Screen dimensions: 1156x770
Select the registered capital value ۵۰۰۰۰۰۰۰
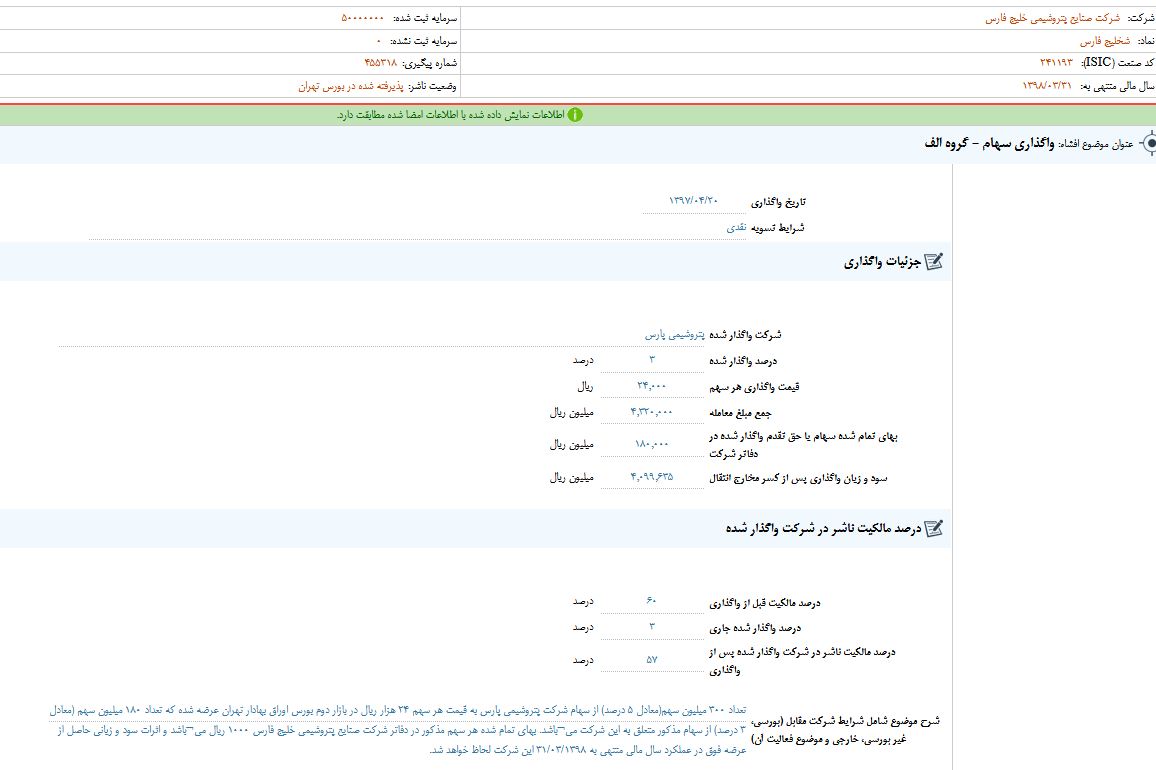[362, 18]
